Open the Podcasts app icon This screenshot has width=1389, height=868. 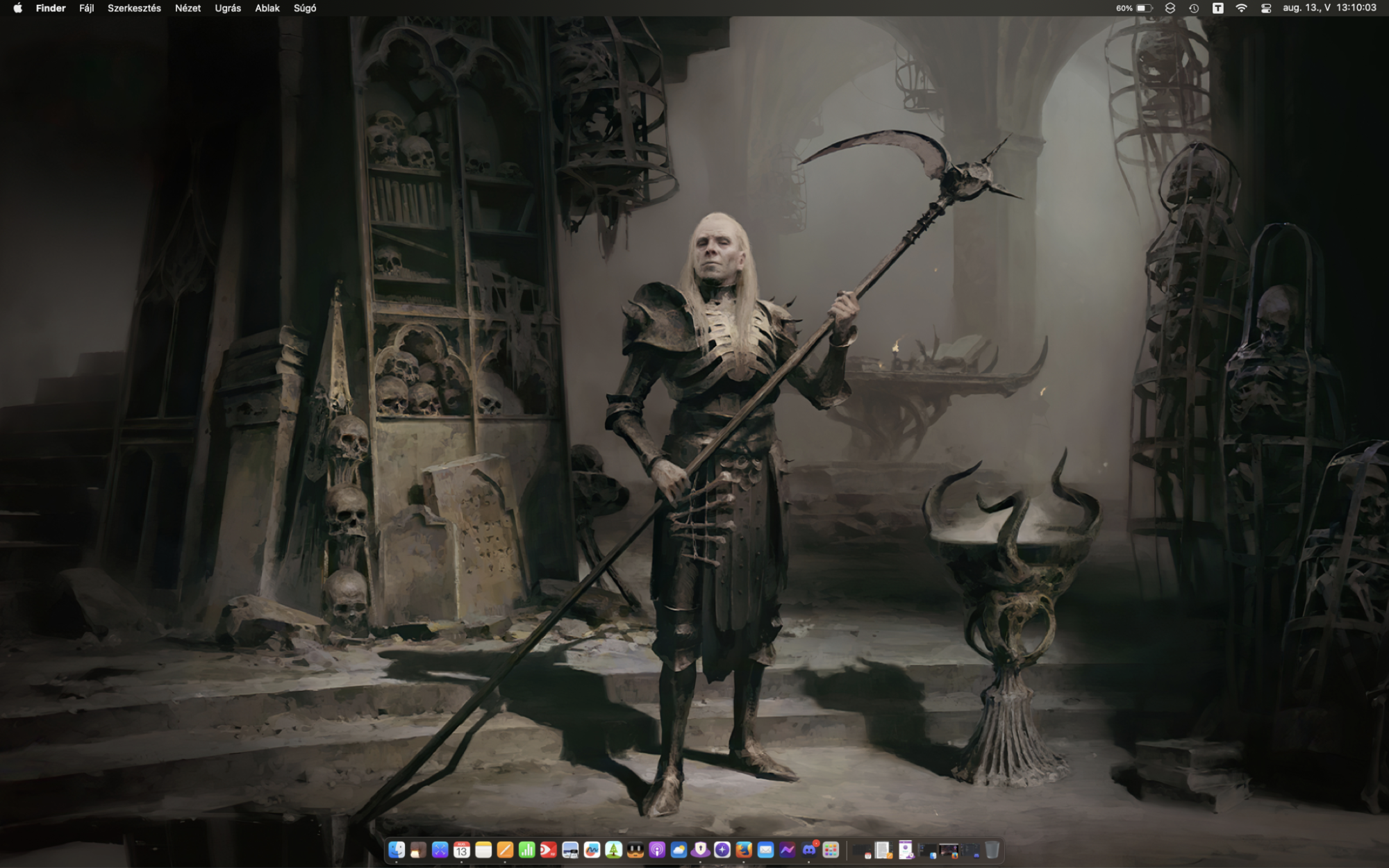[657, 850]
